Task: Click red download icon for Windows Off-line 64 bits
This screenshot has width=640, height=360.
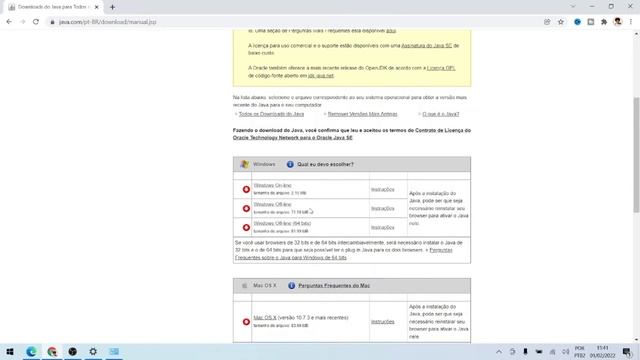Action: [x=246, y=227]
